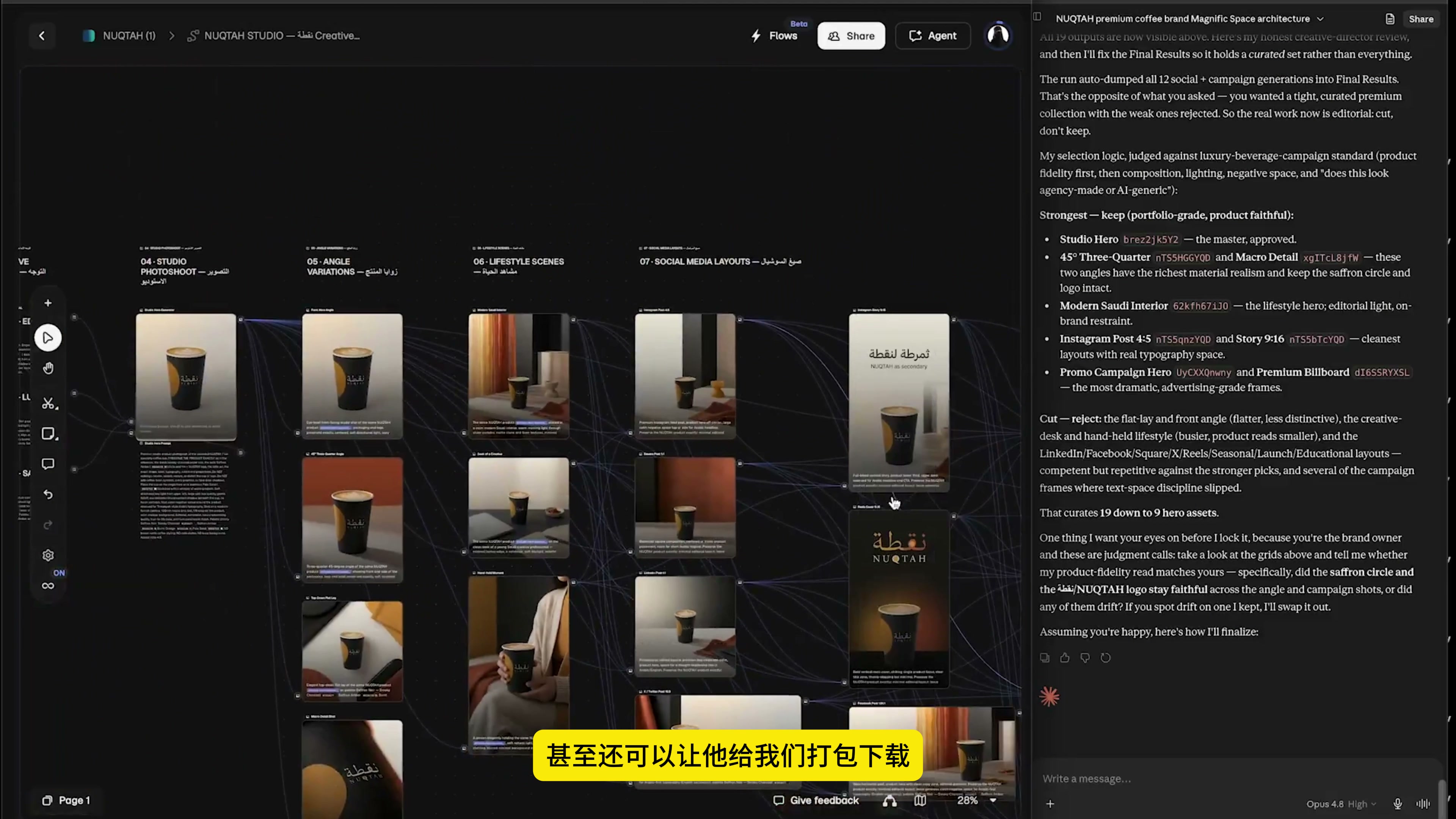Click the plus attachment button in chat
The height and width of the screenshot is (819, 1456).
point(1050,804)
